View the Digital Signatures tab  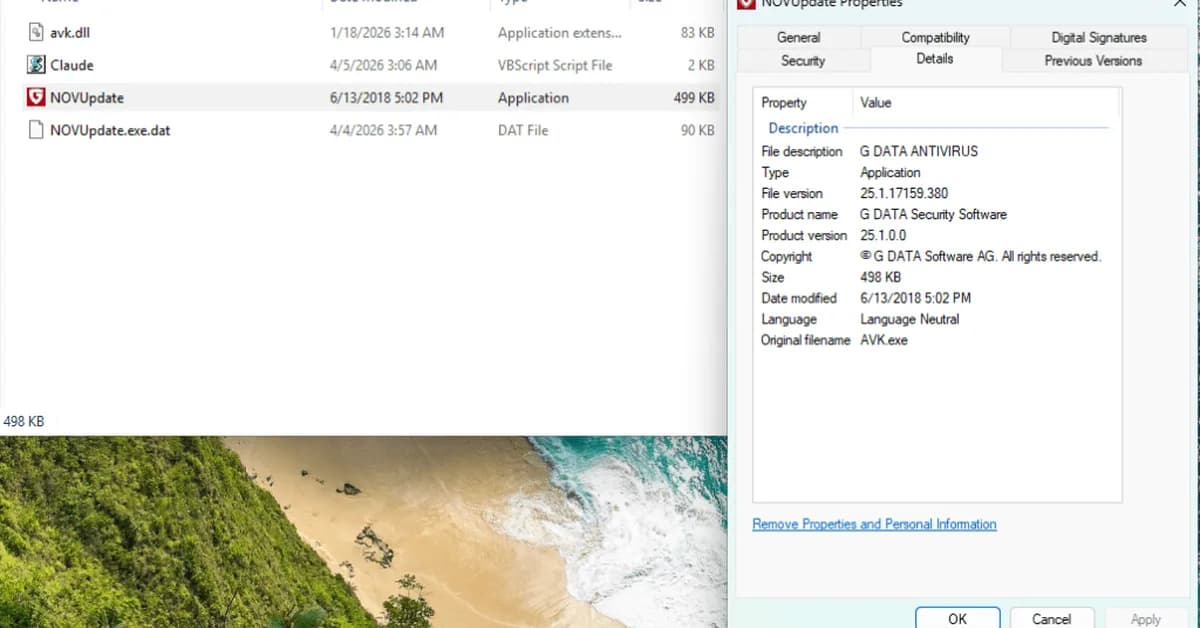pyautogui.click(x=1097, y=37)
